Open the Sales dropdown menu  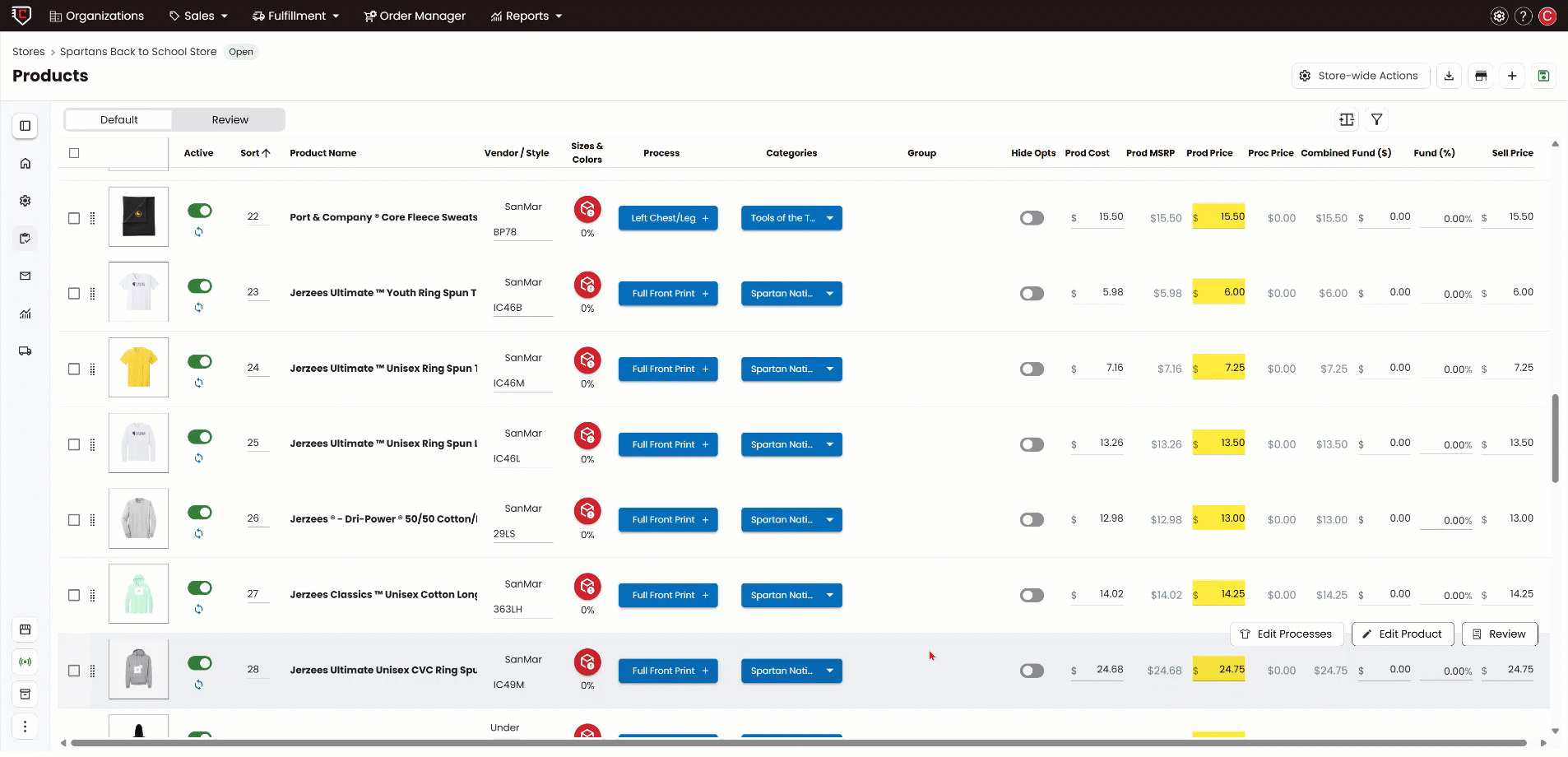coord(198,16)
